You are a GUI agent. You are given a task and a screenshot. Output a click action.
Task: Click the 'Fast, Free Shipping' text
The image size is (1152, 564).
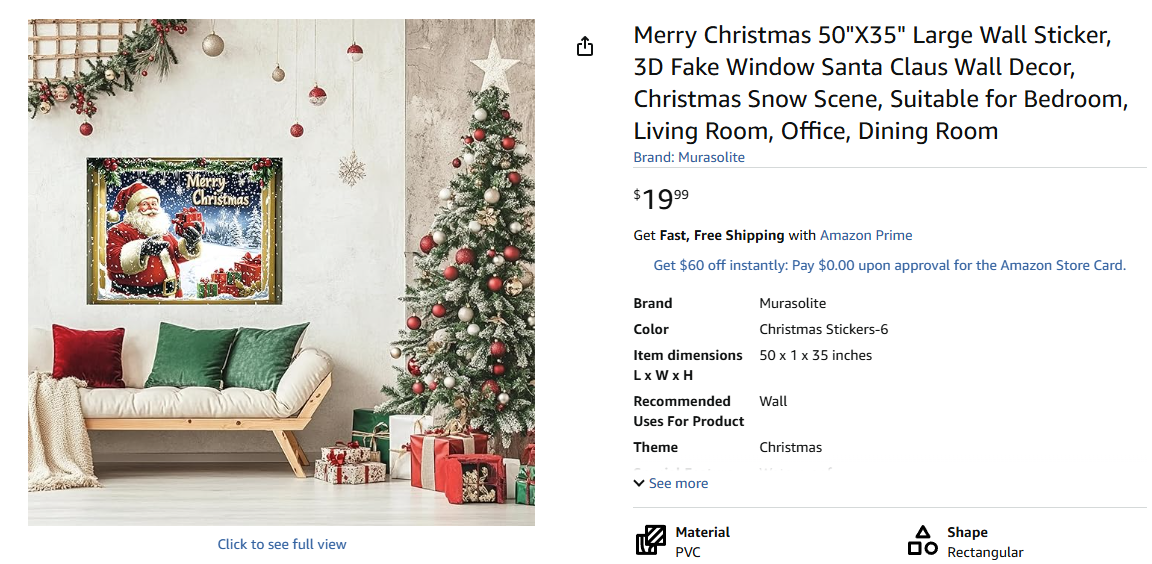[722, 235]
